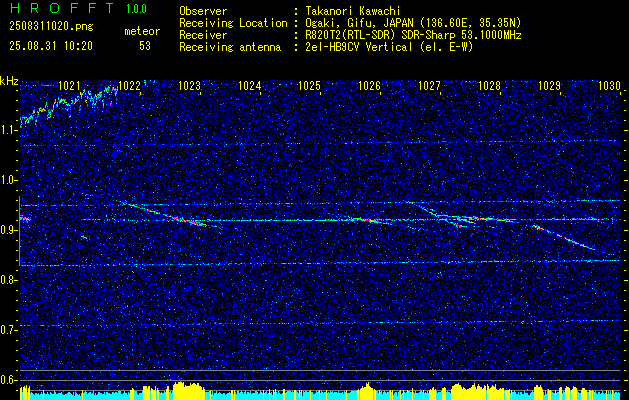Click the 1022 time marker

[130, 85]
